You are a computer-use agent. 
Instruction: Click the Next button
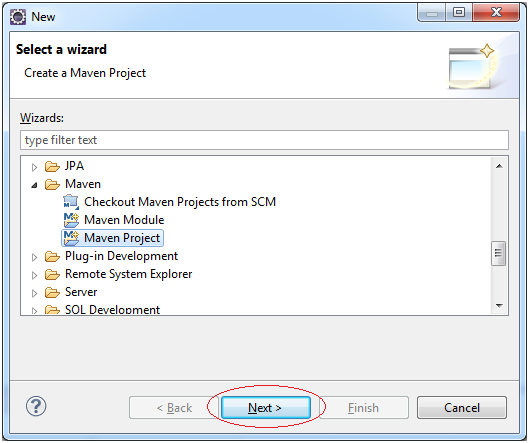[266, 408]
